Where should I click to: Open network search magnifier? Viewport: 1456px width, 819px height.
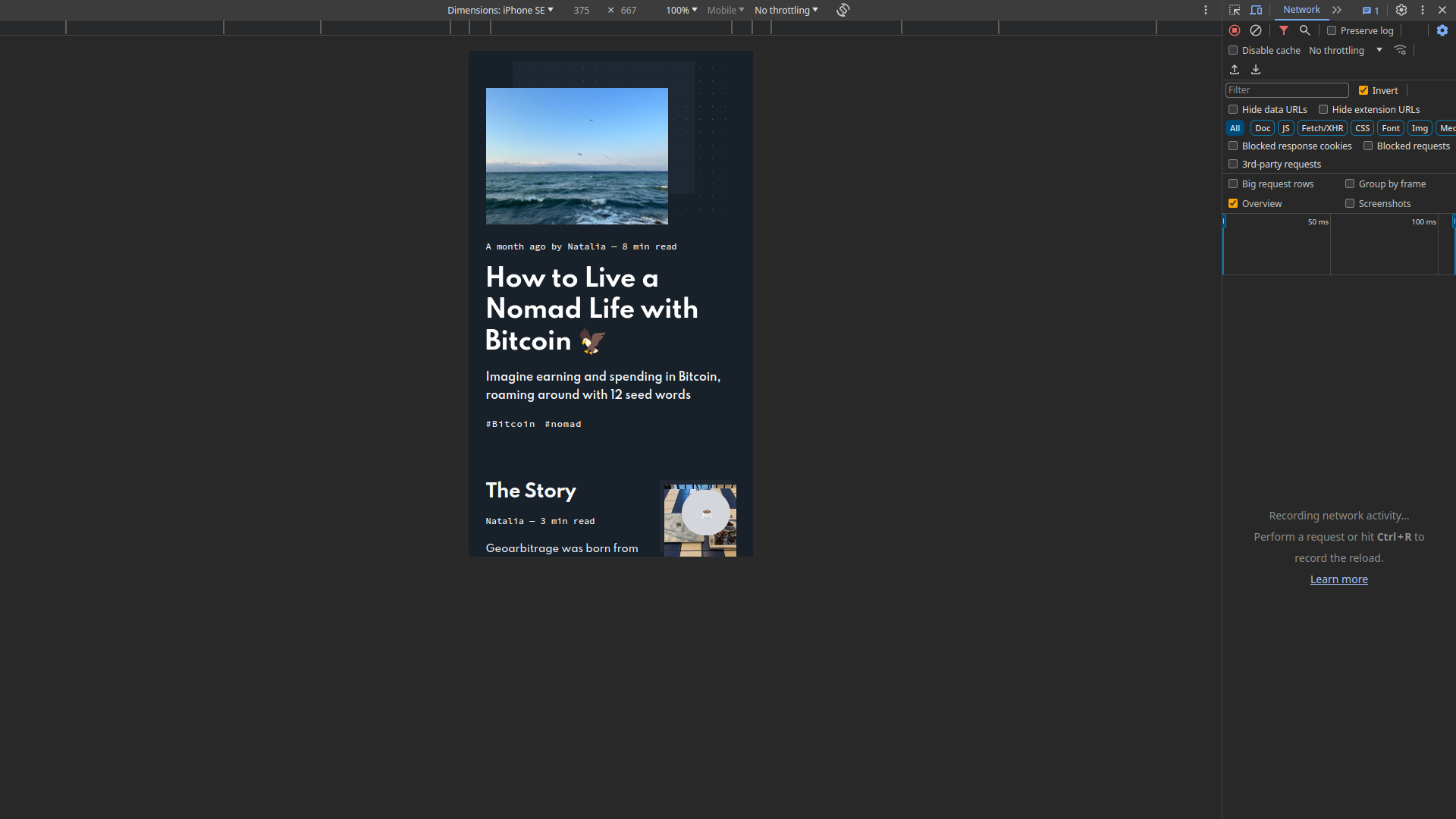(1305, 30)
